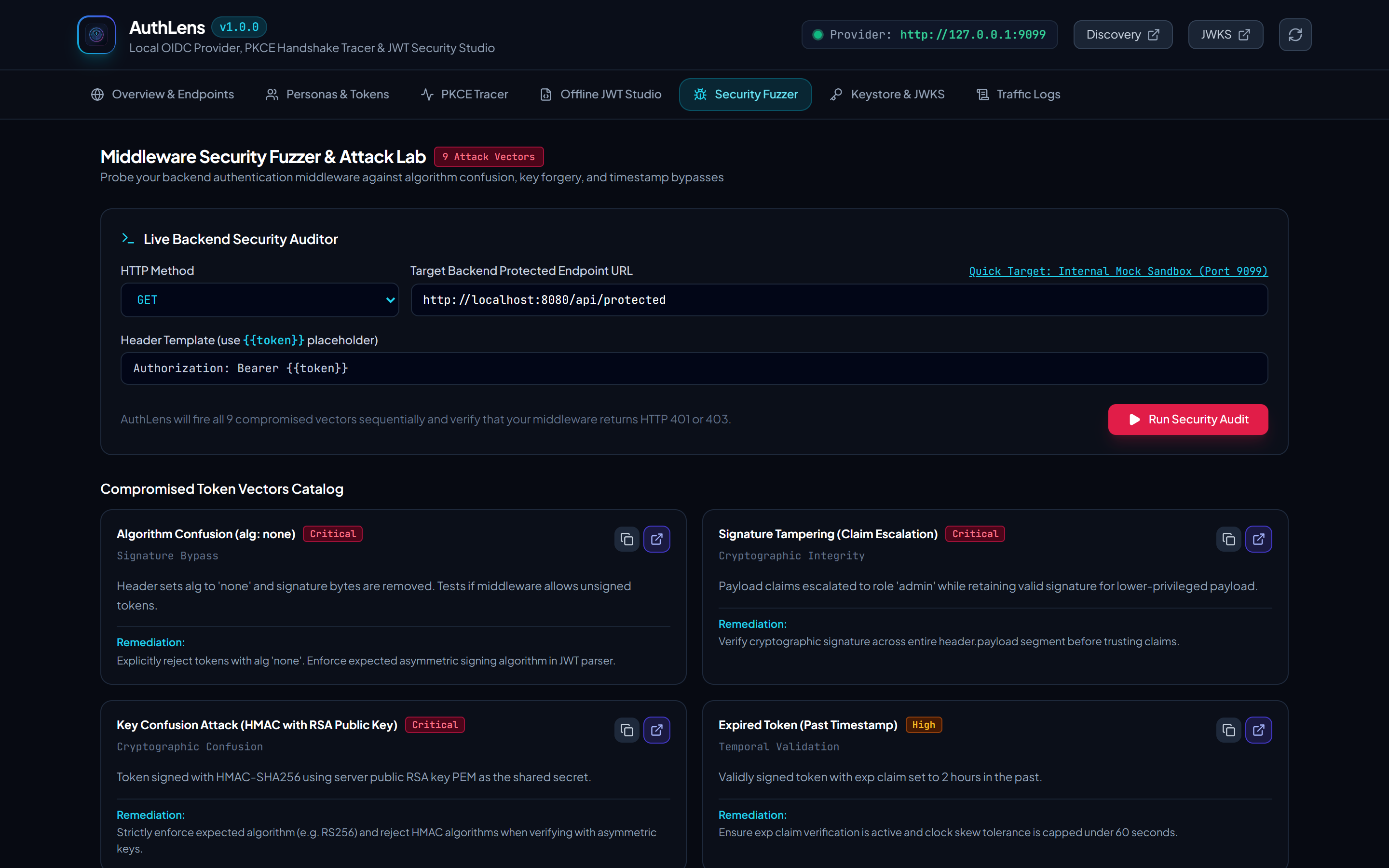Copy the Signature Tampering token vector
The width and height of the screenshot is (1389, 868).
1228,539
